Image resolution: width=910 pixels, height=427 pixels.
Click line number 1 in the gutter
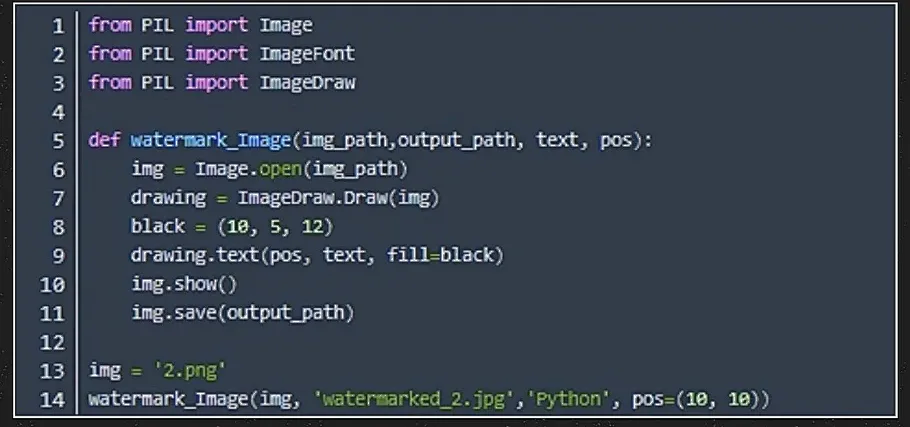[x=58, y=24]
